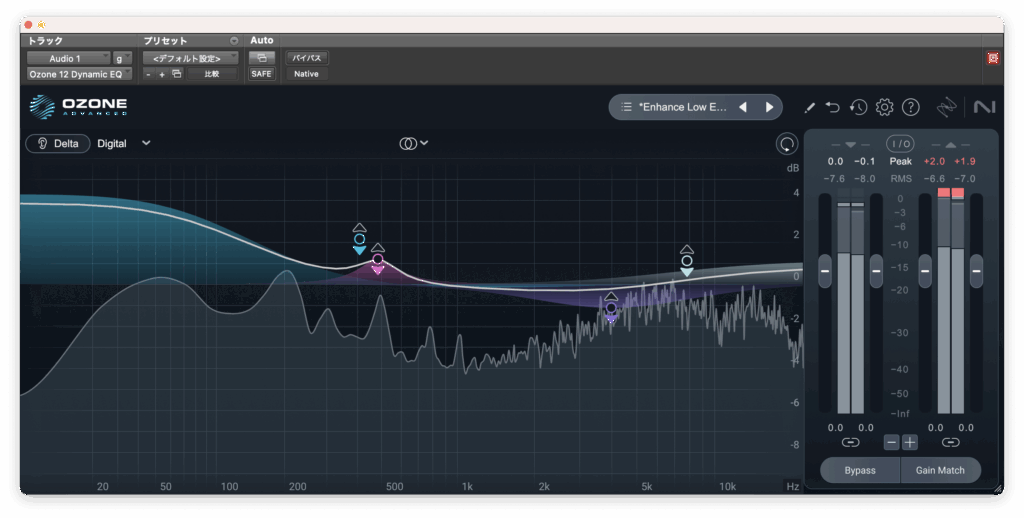
Task: Click the 比較 compare button
Action: (212, 74)
